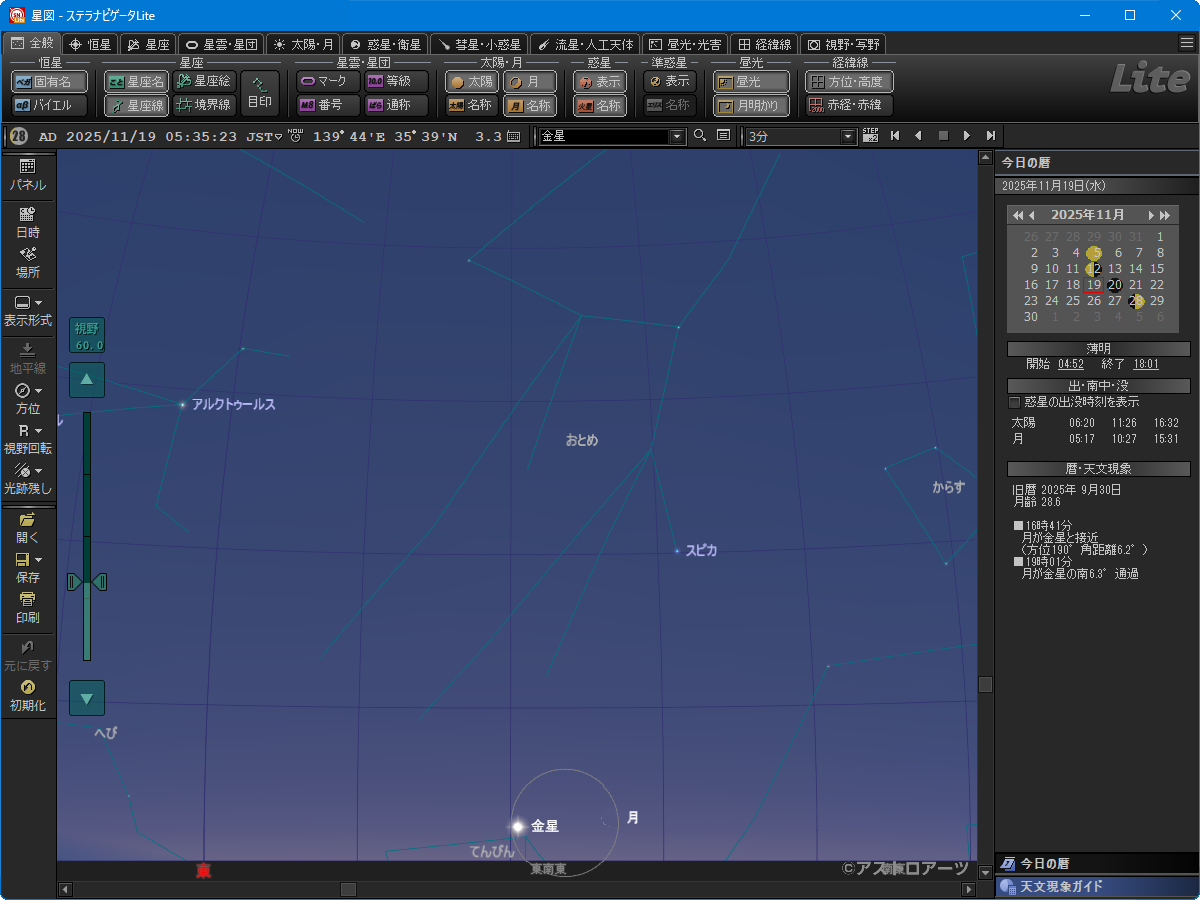Click the search magnifier icon
The image size is (1200, 900).
tap(700, 136)
